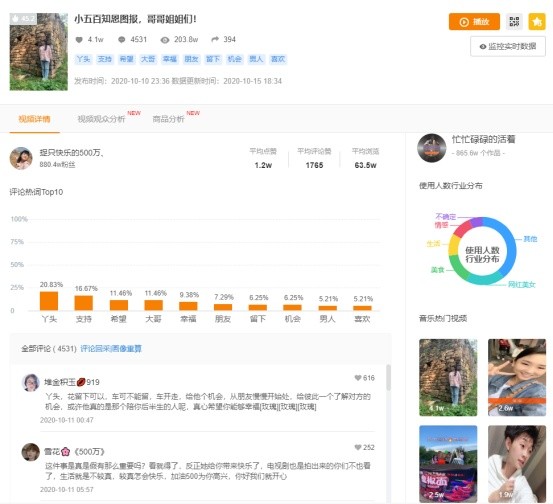Open the main video thumbnail at top
This screenshot has width=553, height=504.
pos(38,51)
